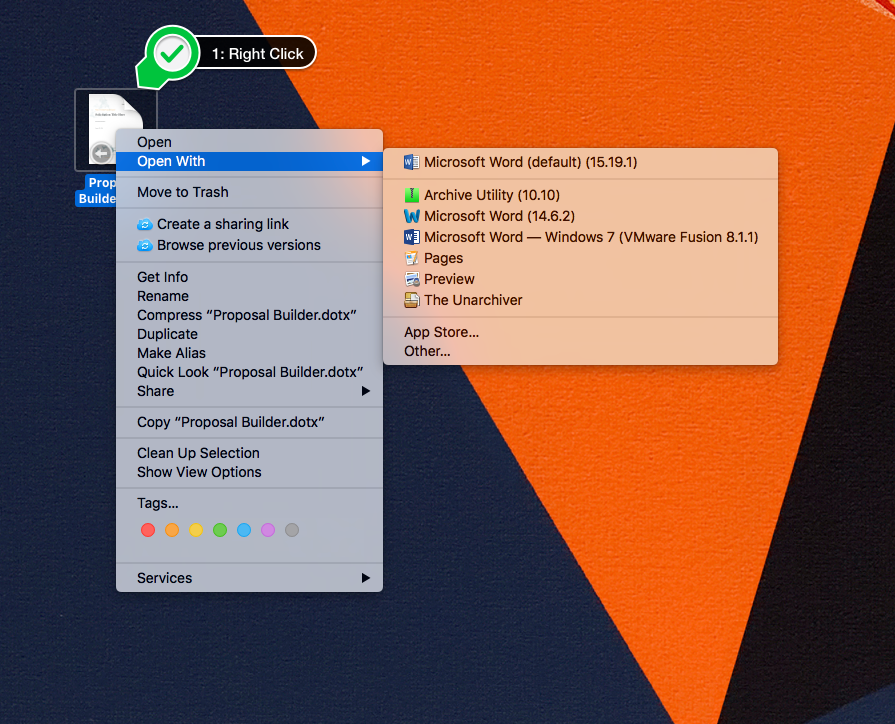Open the Tags... menu item
Viewport: 895px width, 724px height.
[249, 504]
